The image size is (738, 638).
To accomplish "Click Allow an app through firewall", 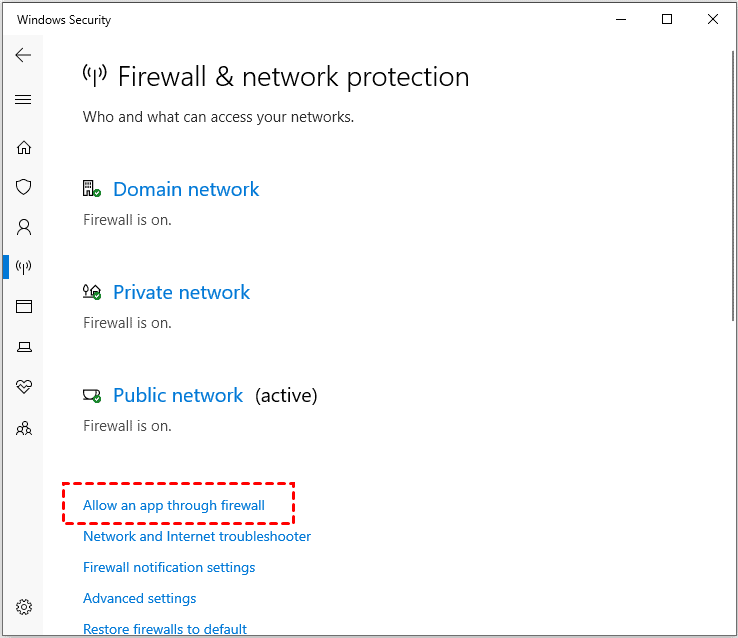I will point(174,506).
